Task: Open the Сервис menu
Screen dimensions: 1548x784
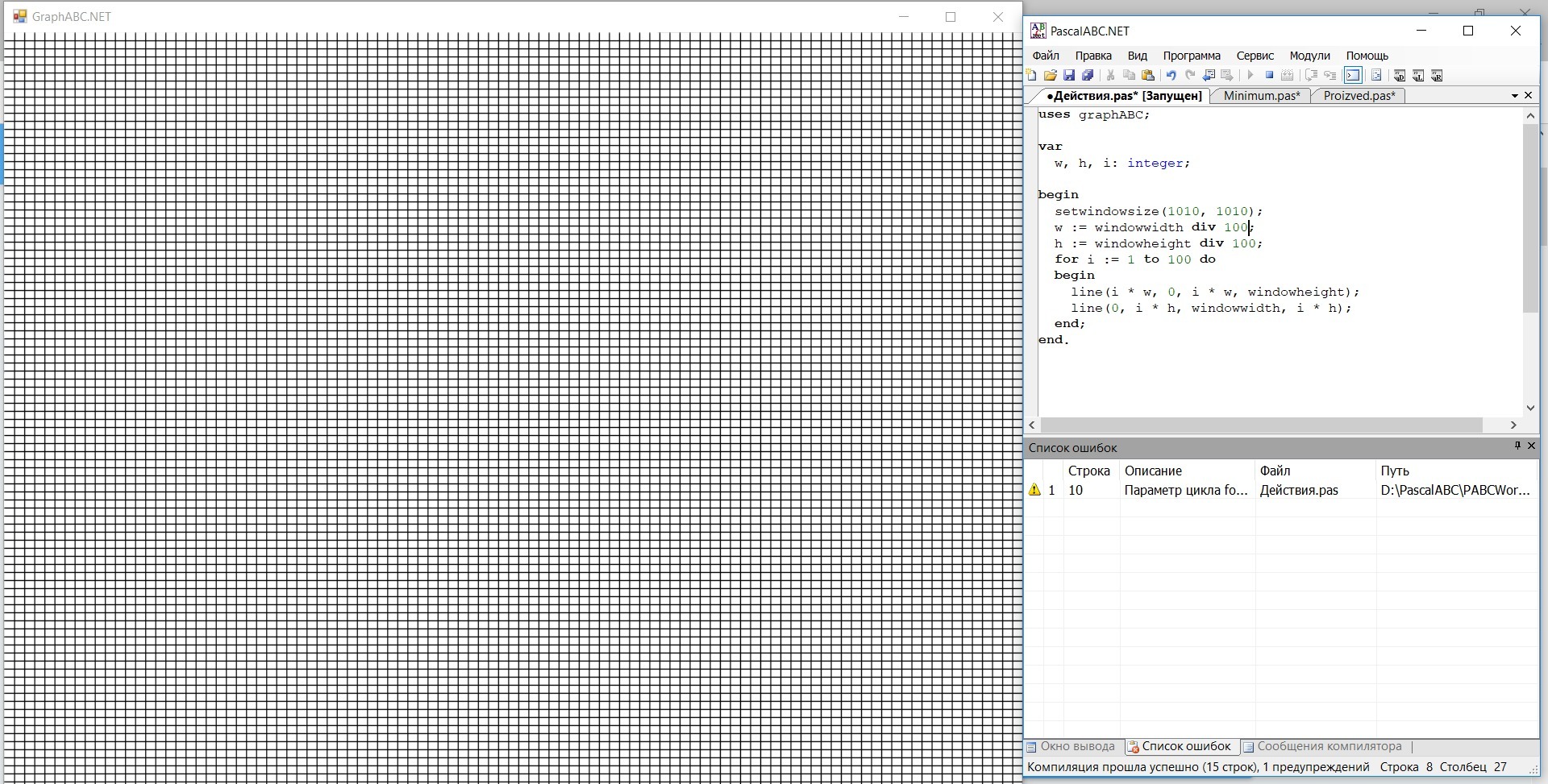Action: [x=1255, y=56]
